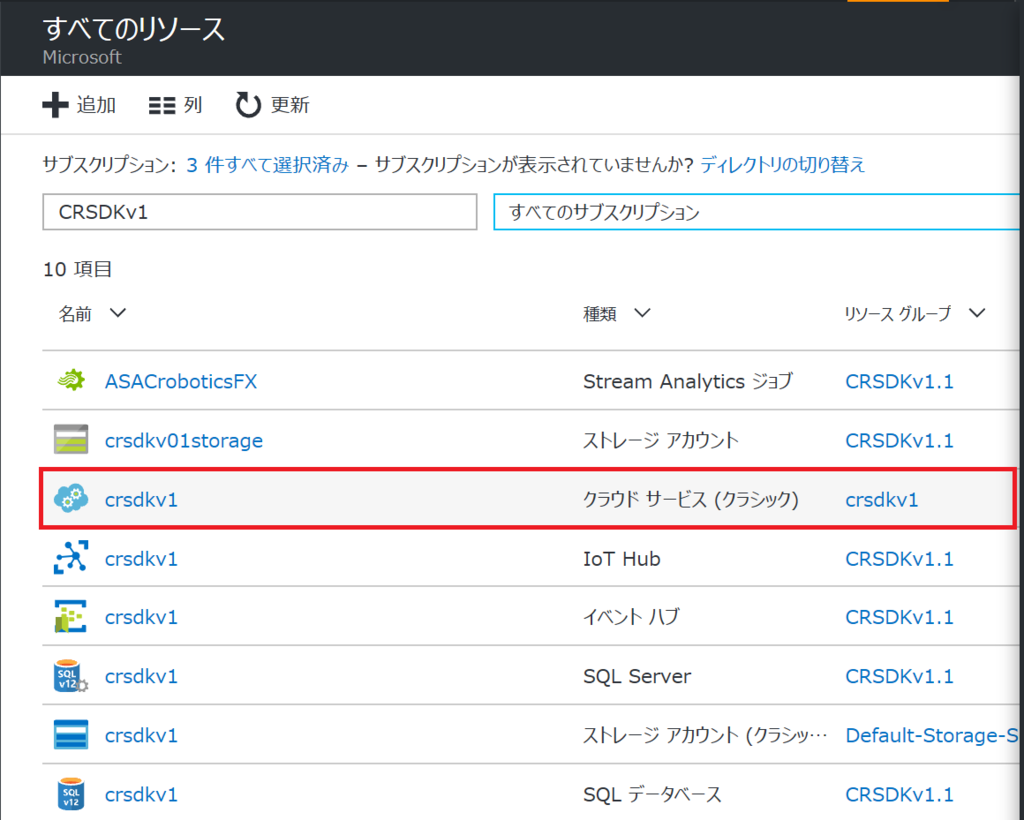Open CRSDKv1.1 group in ASACroboticsFX row
The height and width of the screenshot is (820, 1024).
coord(899,381)
